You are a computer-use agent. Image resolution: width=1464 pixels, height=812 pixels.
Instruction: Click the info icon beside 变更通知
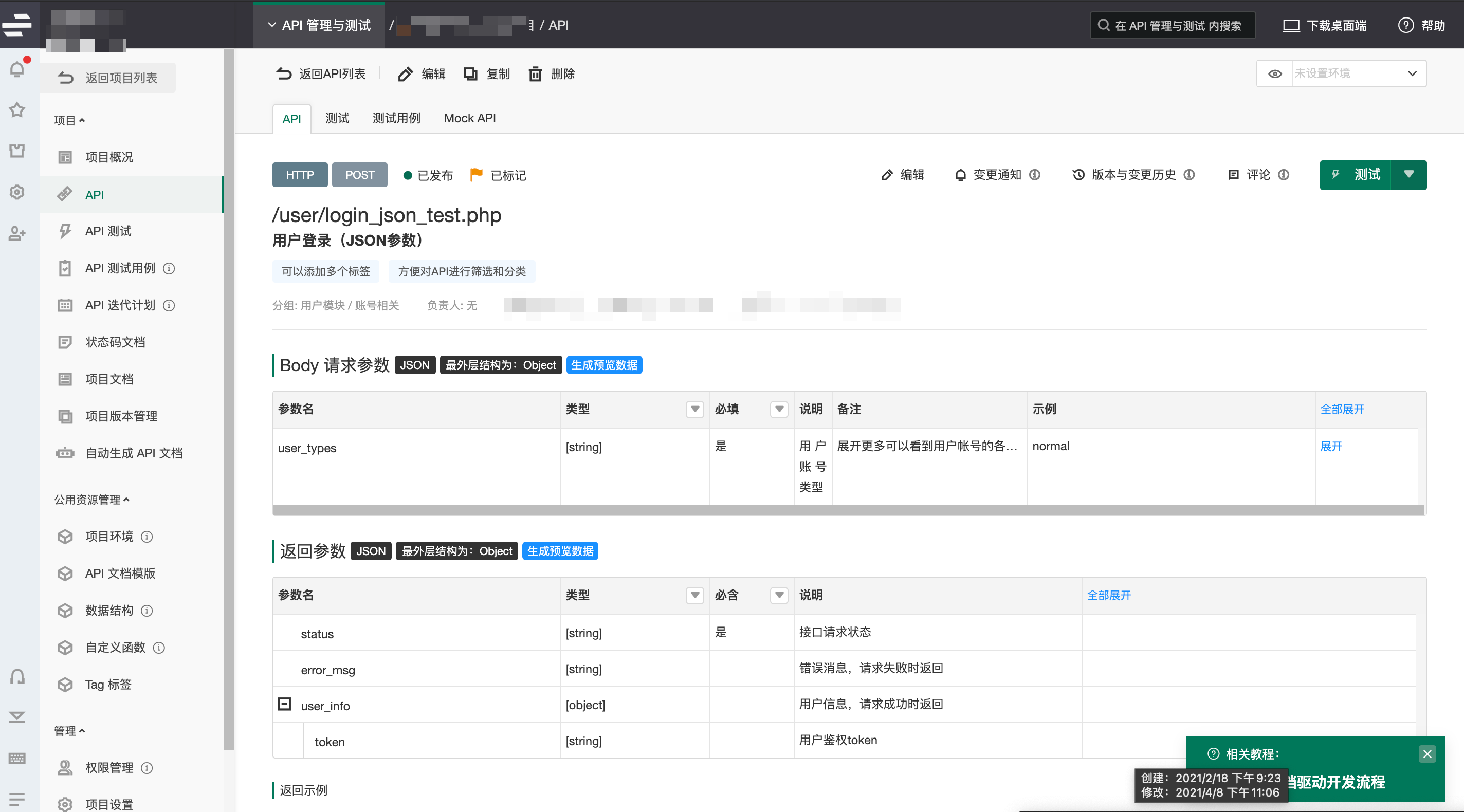[x=1035, y=174]
